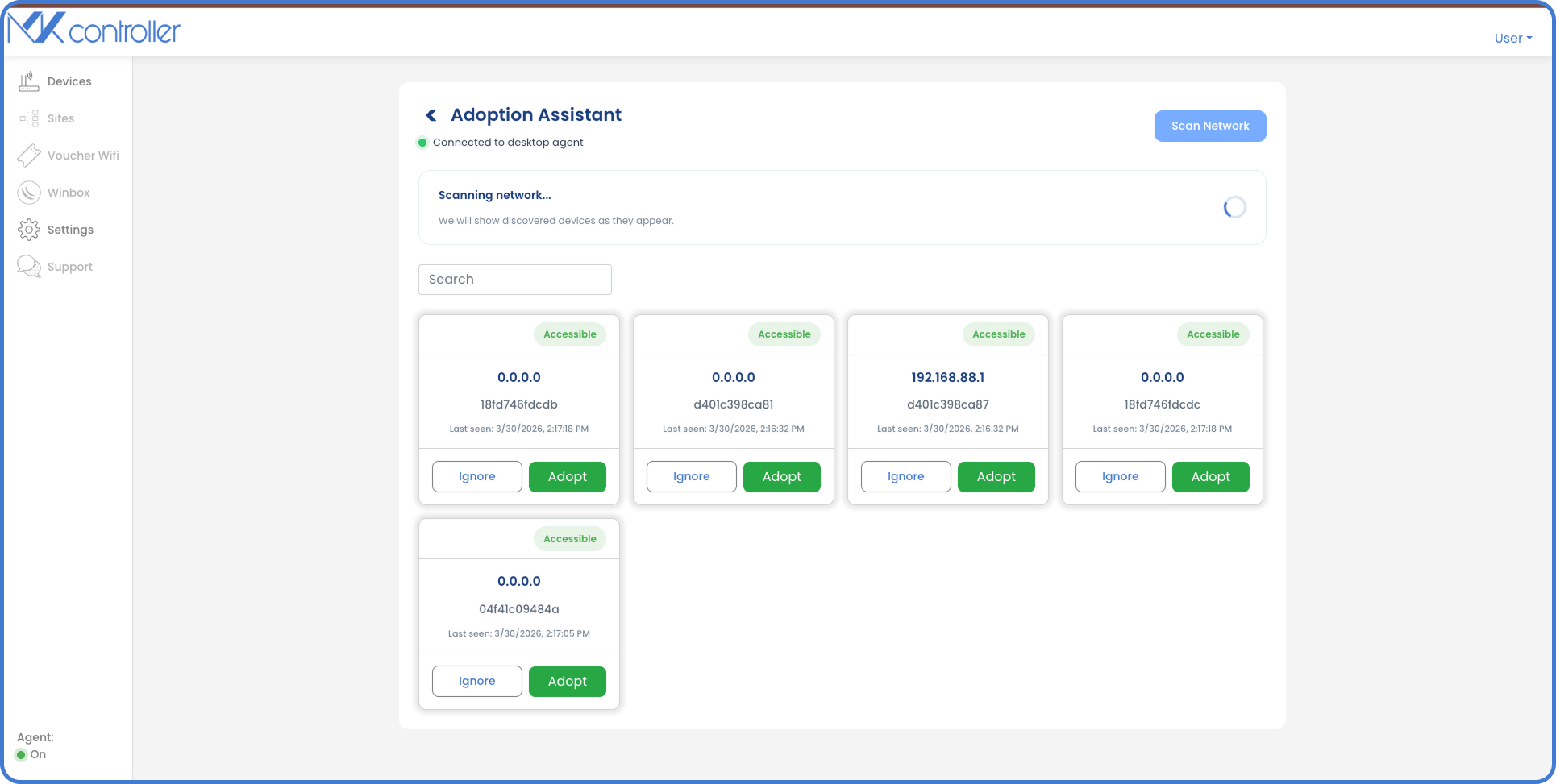Click the back chevron beside Adoption Assistant
This screenshot has height=784, width=1556.
point(431,114)
